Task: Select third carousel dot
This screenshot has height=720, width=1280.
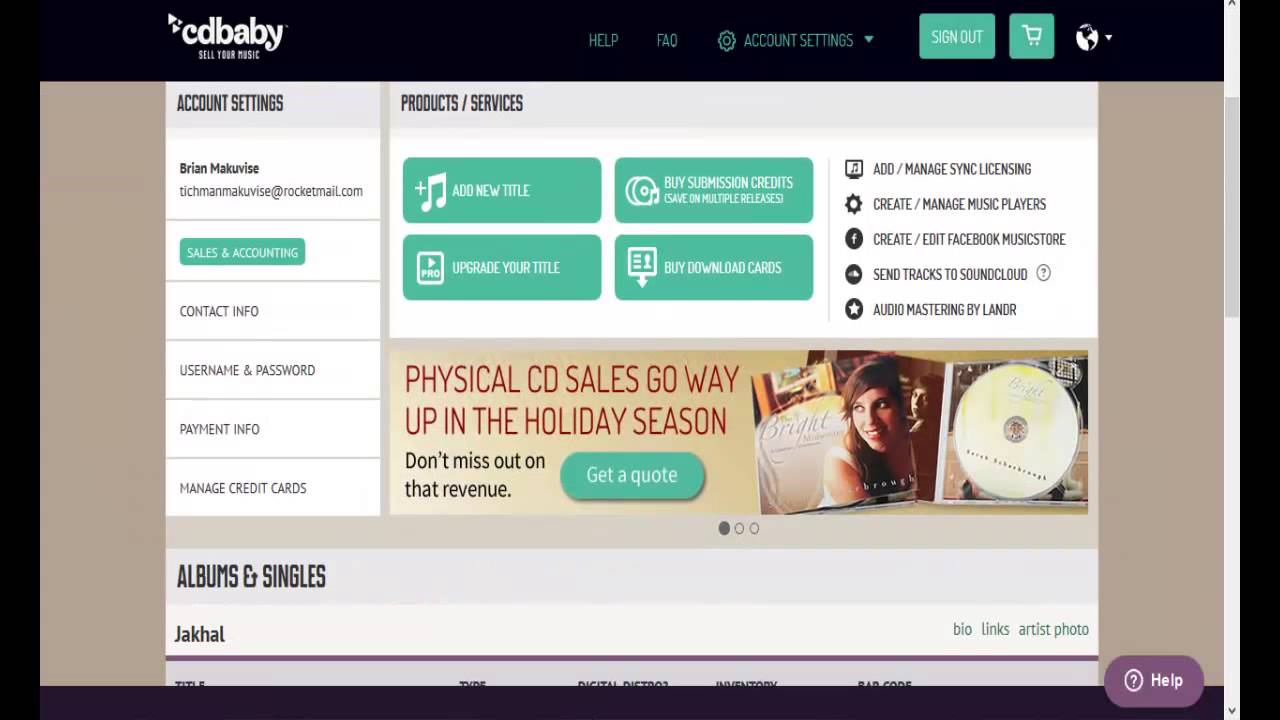Action: click(754, 528)
